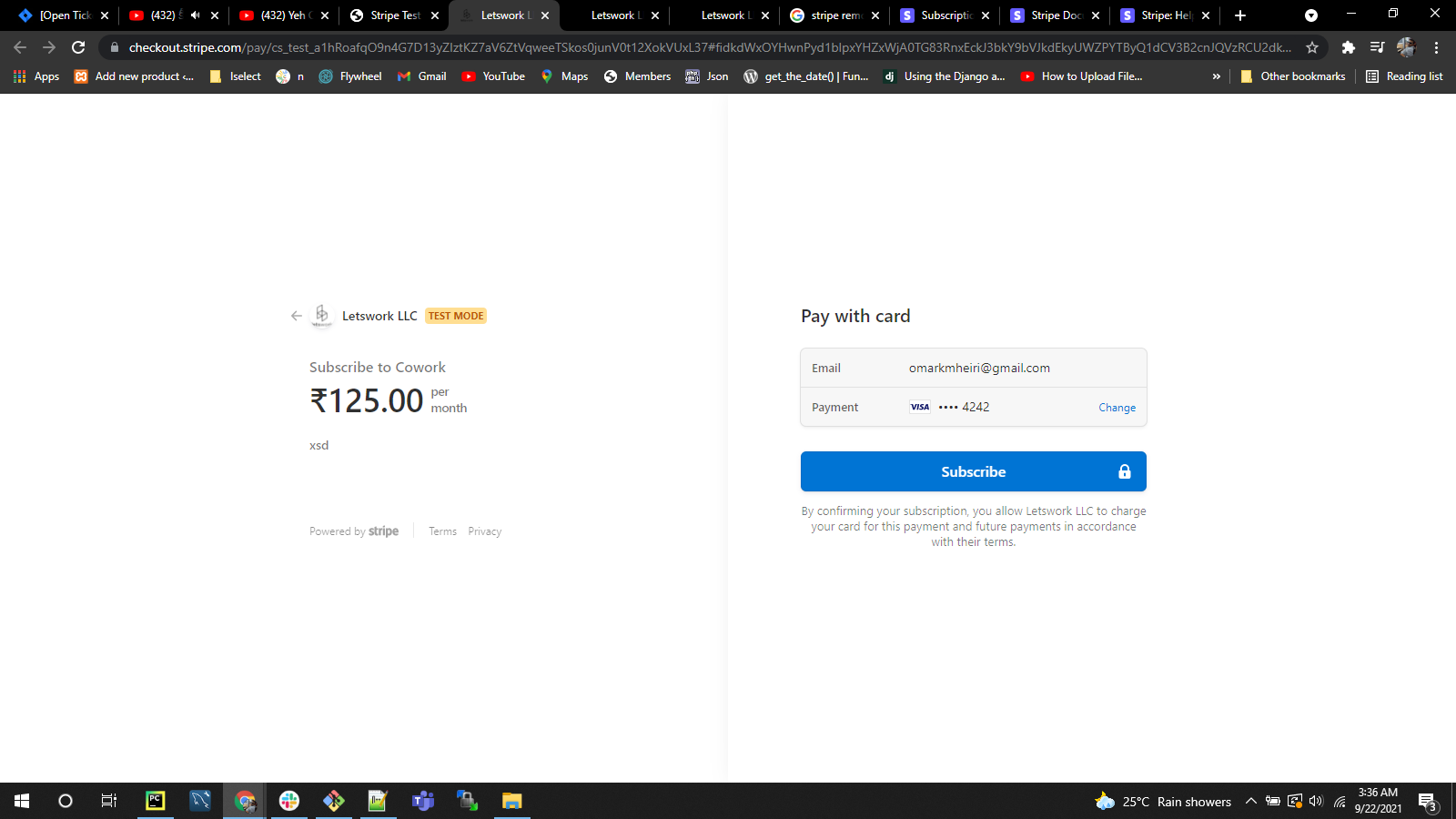Image resolution: width=1456 pixels, height=819 pixels.
Task: Switch to the stripe rem Google tab
Action: click(835, 15)
